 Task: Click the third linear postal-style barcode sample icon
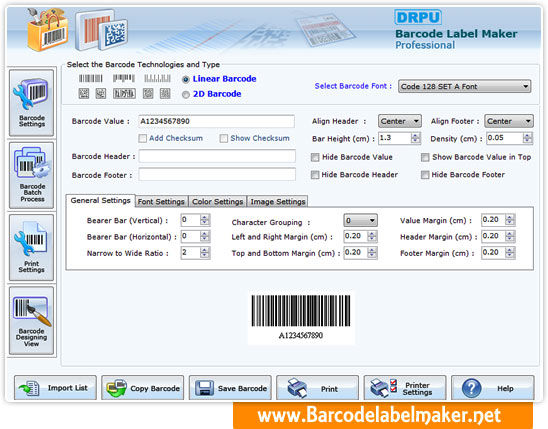coord(157,78)
